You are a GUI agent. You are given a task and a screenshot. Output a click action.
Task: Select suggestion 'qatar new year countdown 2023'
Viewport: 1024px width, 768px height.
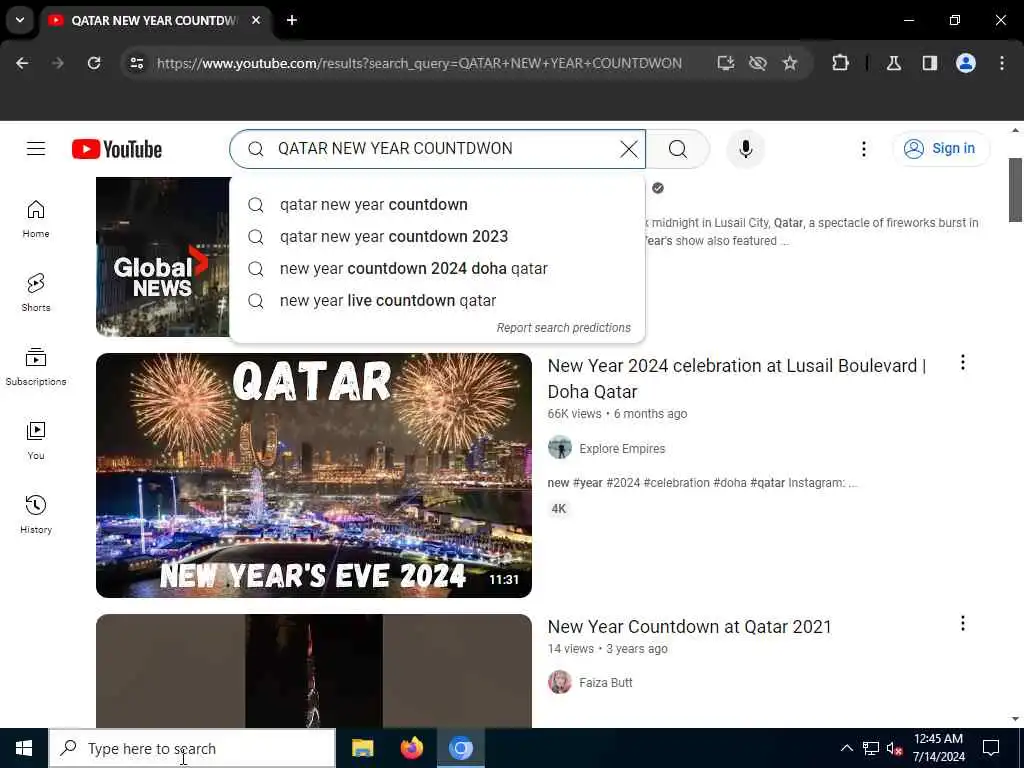click(x=437, y=236)
